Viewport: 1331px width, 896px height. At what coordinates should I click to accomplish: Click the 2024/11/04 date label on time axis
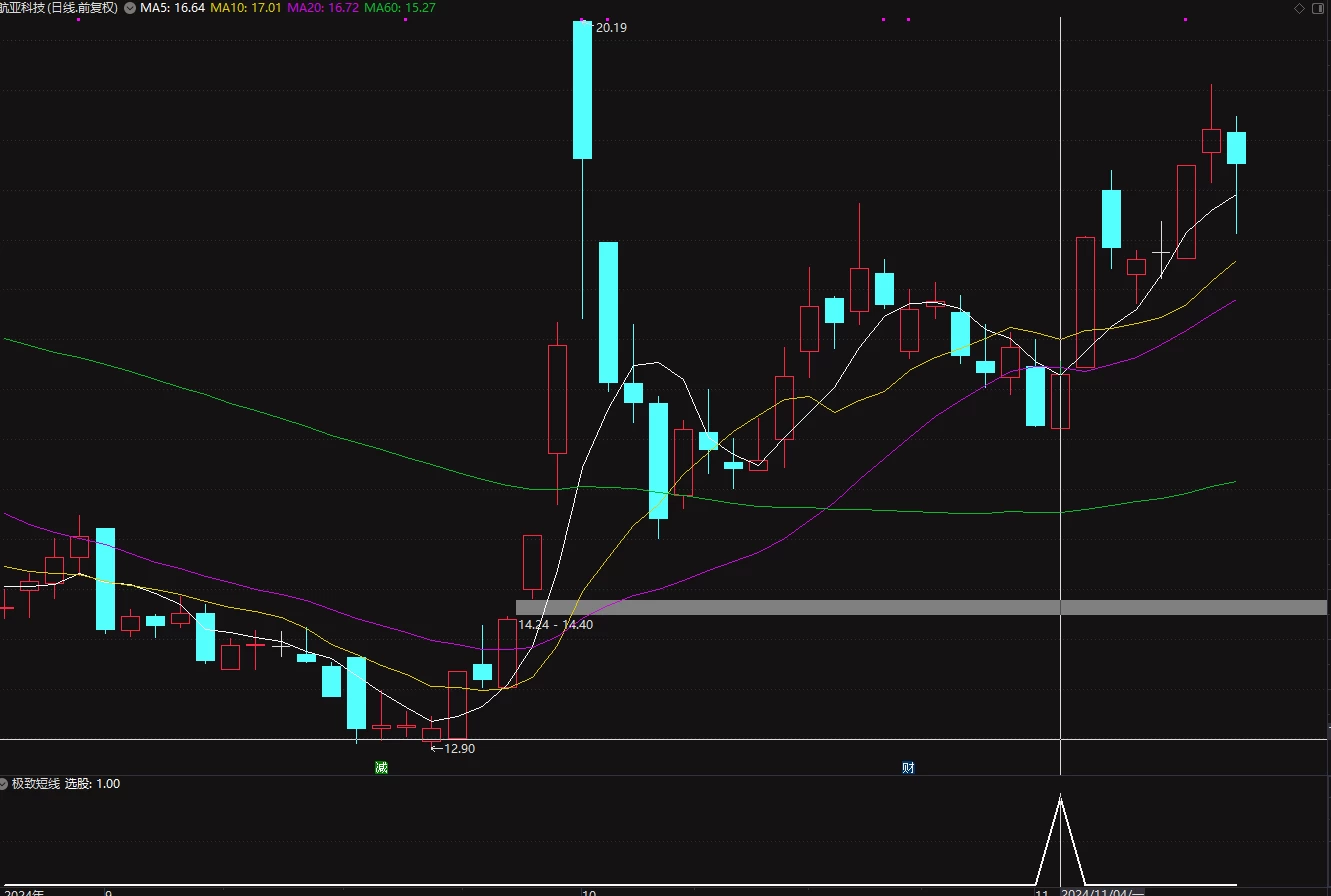coord(1102,892)
